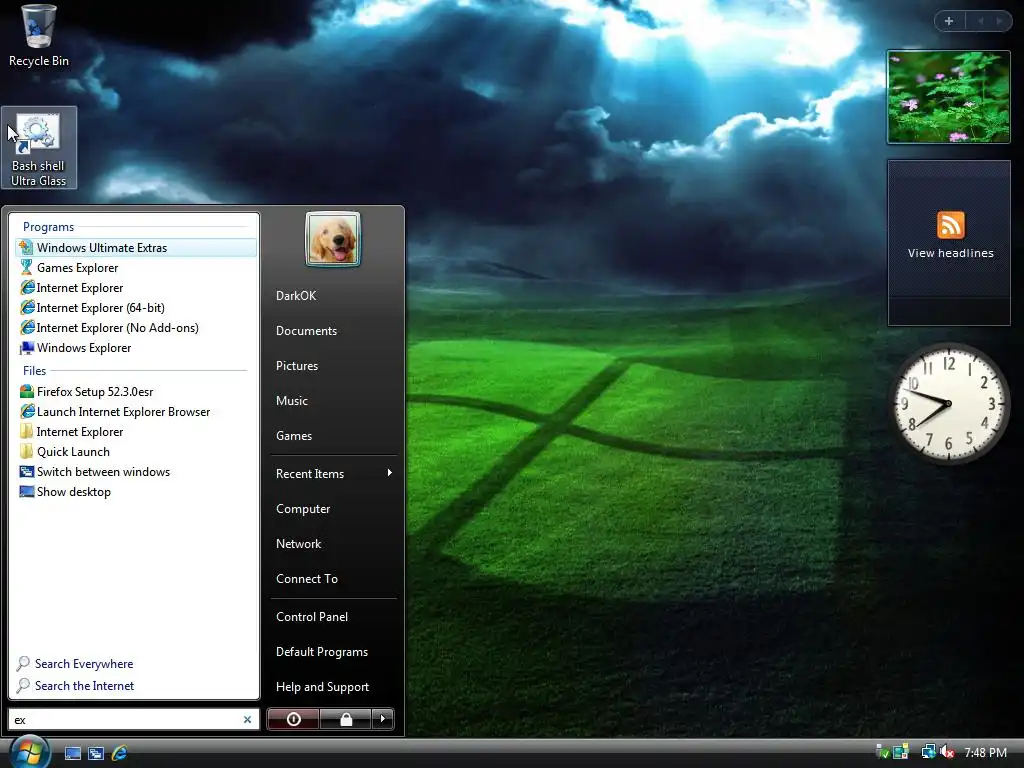
Task: Click the Programs search results header
Action: [48, 227]
